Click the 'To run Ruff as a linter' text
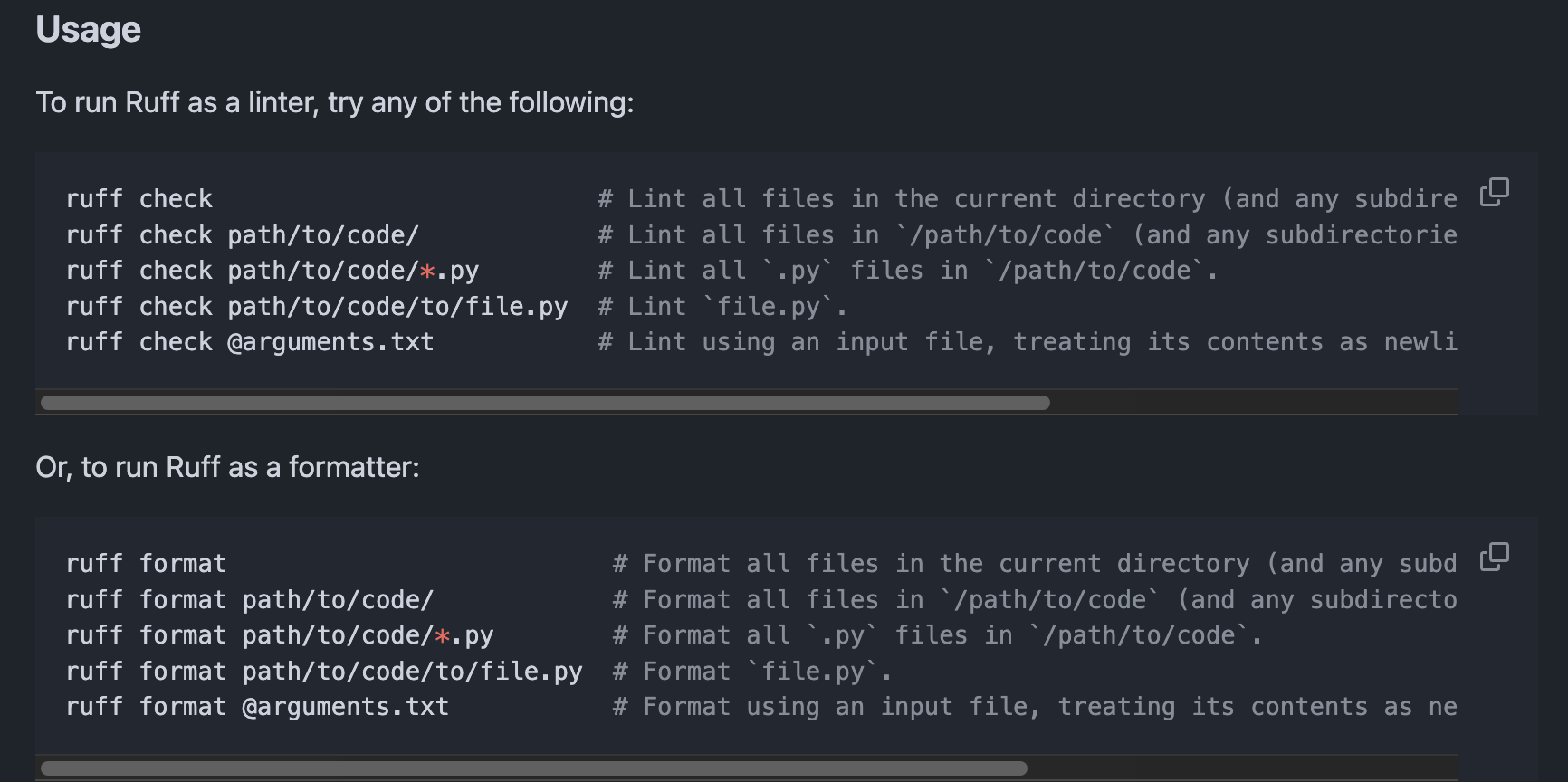 [334, 102]
